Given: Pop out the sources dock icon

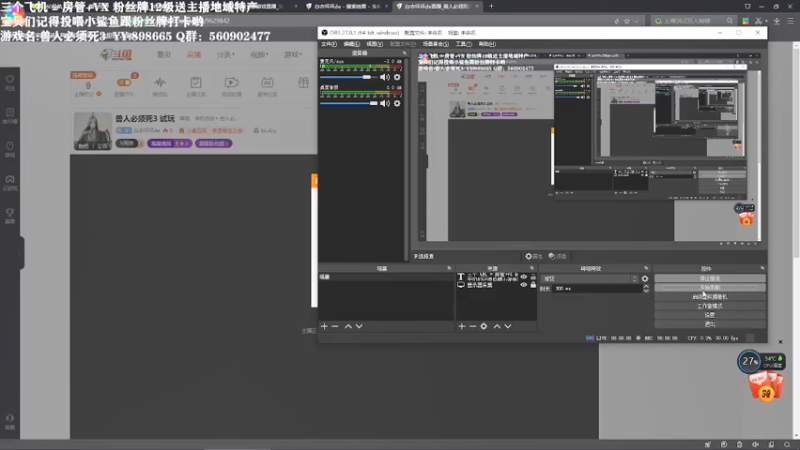Looking at the screenshot, I should [x=532, y=268].
